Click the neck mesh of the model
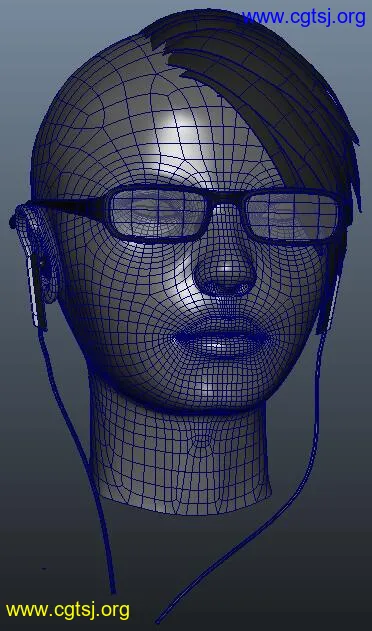This screenshot has height=631, width=372. pyautogui.click(x=181, y=459)
